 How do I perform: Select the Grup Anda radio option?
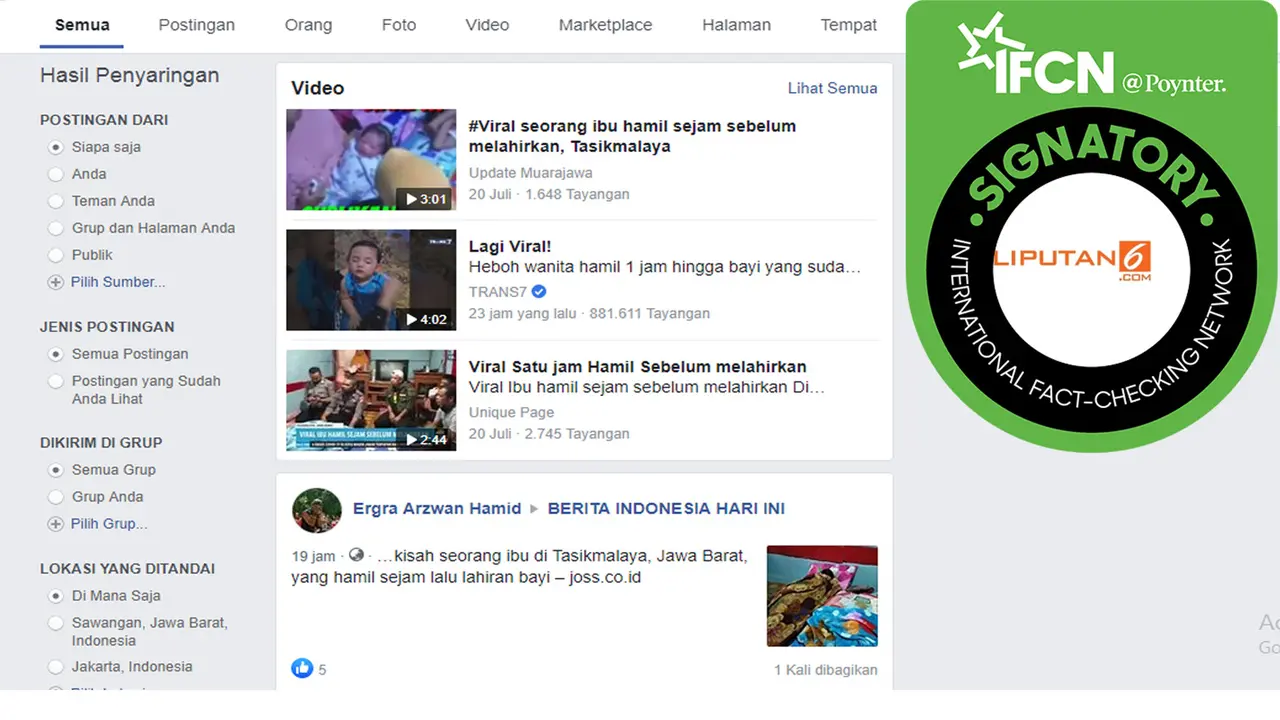pos(56,497)
